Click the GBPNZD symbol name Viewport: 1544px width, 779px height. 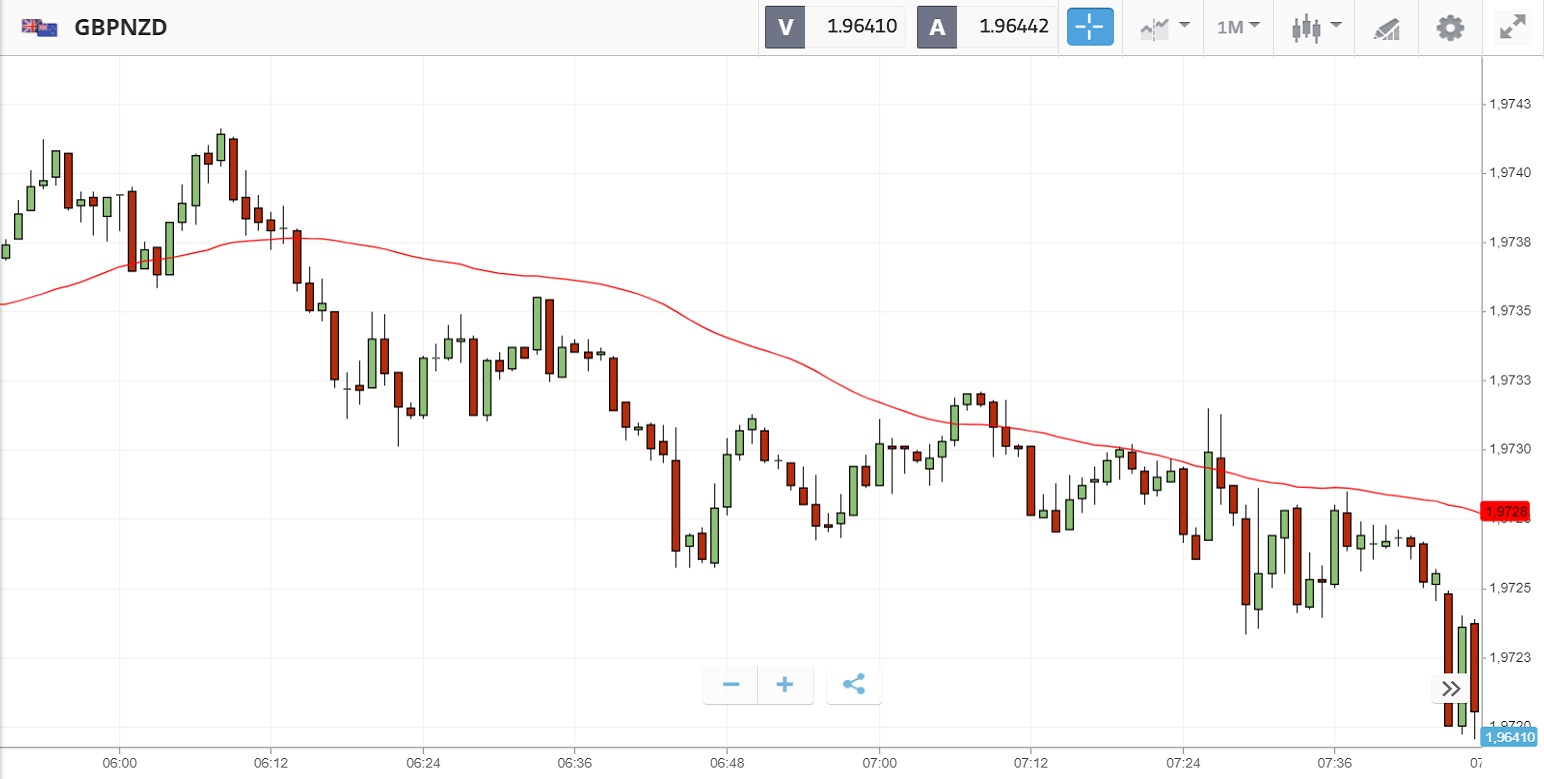coord(120,27)
